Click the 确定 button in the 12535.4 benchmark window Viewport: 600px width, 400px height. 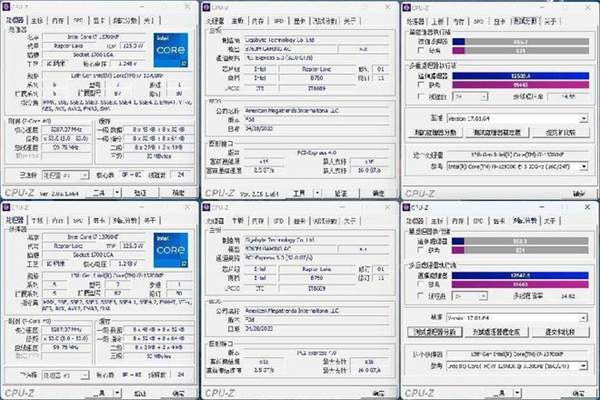tap(579, 194)
